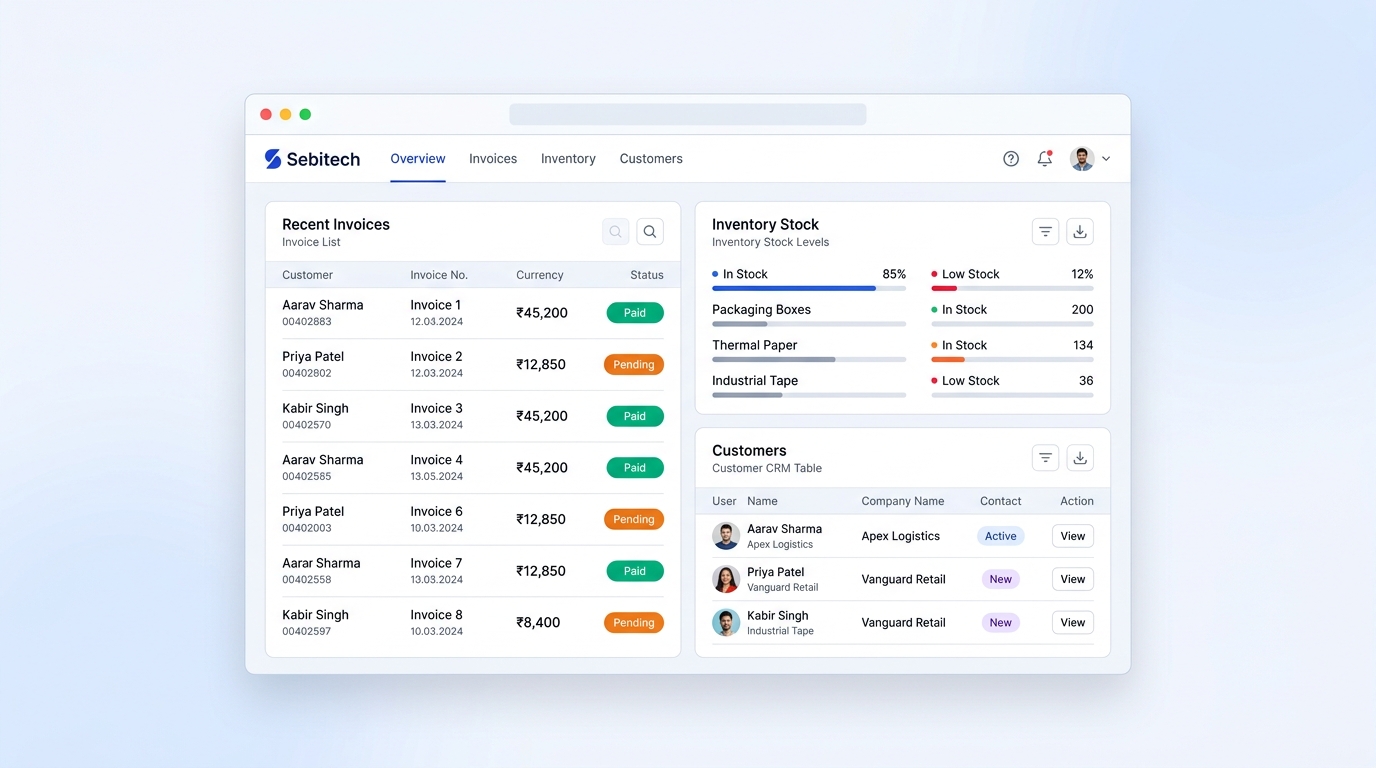The image size is (1376, 768).
Task: Sort by the Invoice No. column header
Action: click(439, 275)
